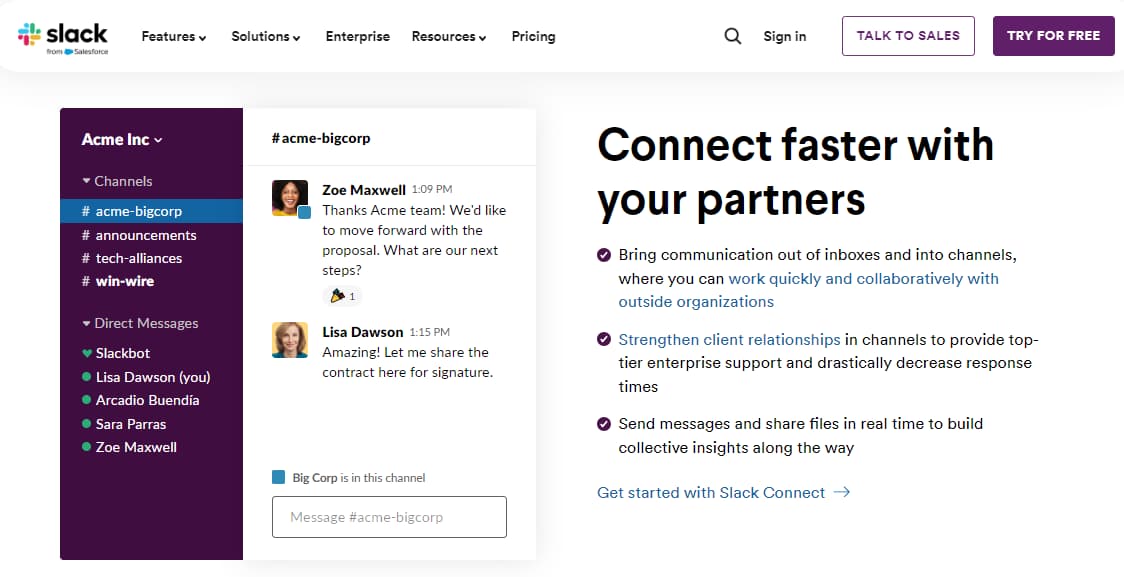
Task: Click the handshake reaction on Zoe's message
Action: 340,295
